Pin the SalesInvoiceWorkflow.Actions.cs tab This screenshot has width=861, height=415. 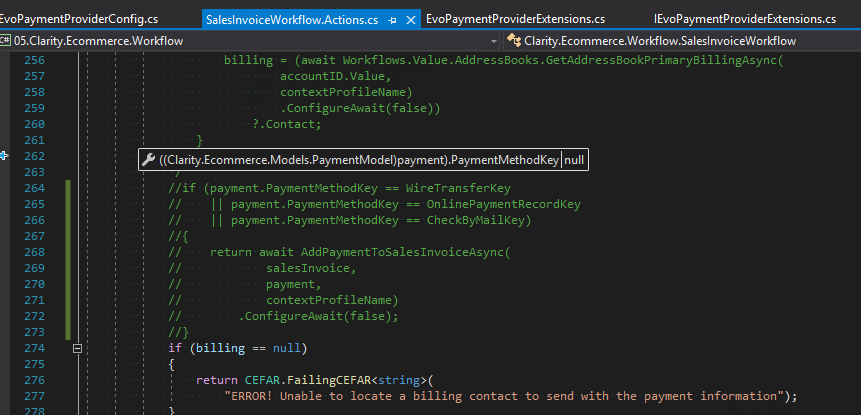pyautogui.click(x=392, y=20)
